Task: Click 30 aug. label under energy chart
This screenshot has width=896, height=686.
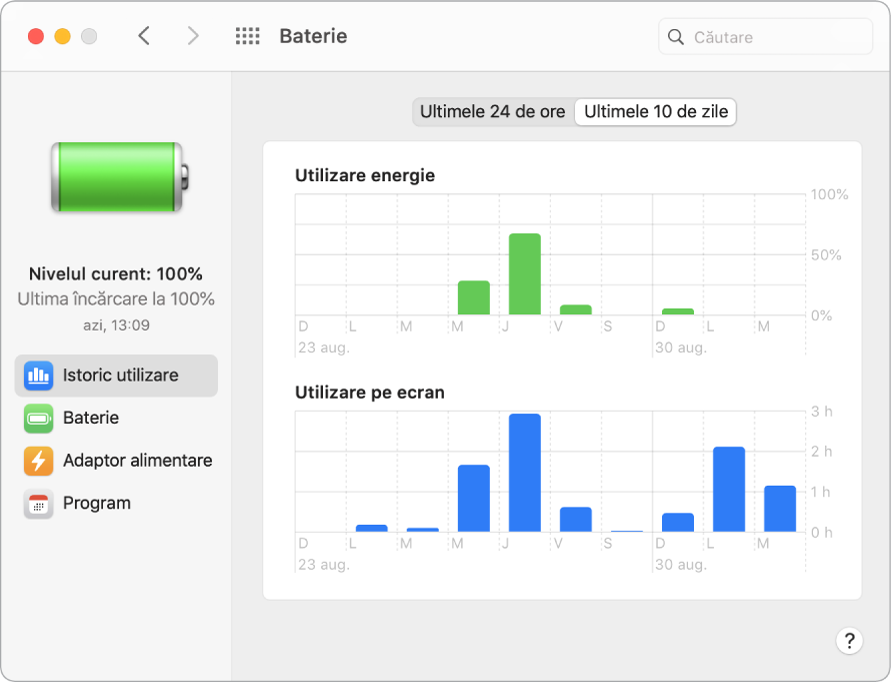Action: point(681,348)
